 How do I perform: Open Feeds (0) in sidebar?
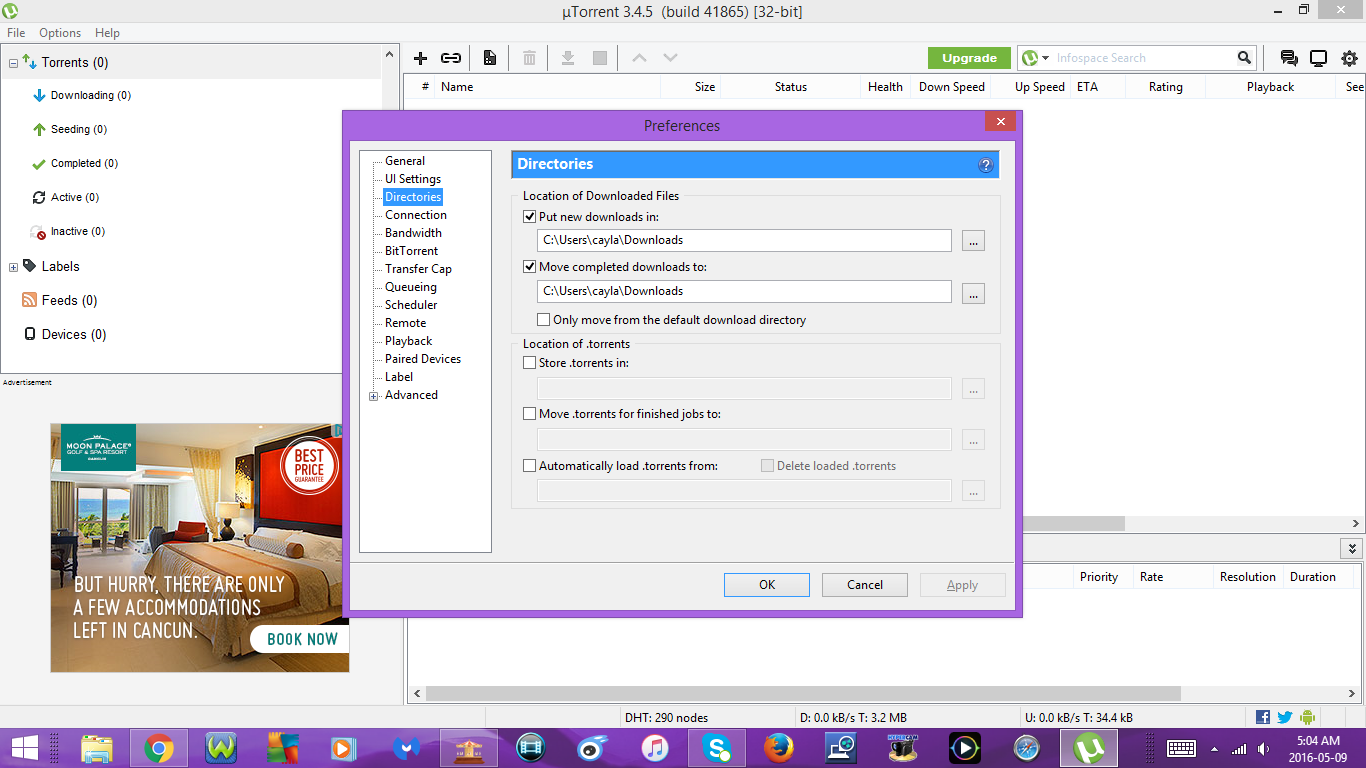69,301
